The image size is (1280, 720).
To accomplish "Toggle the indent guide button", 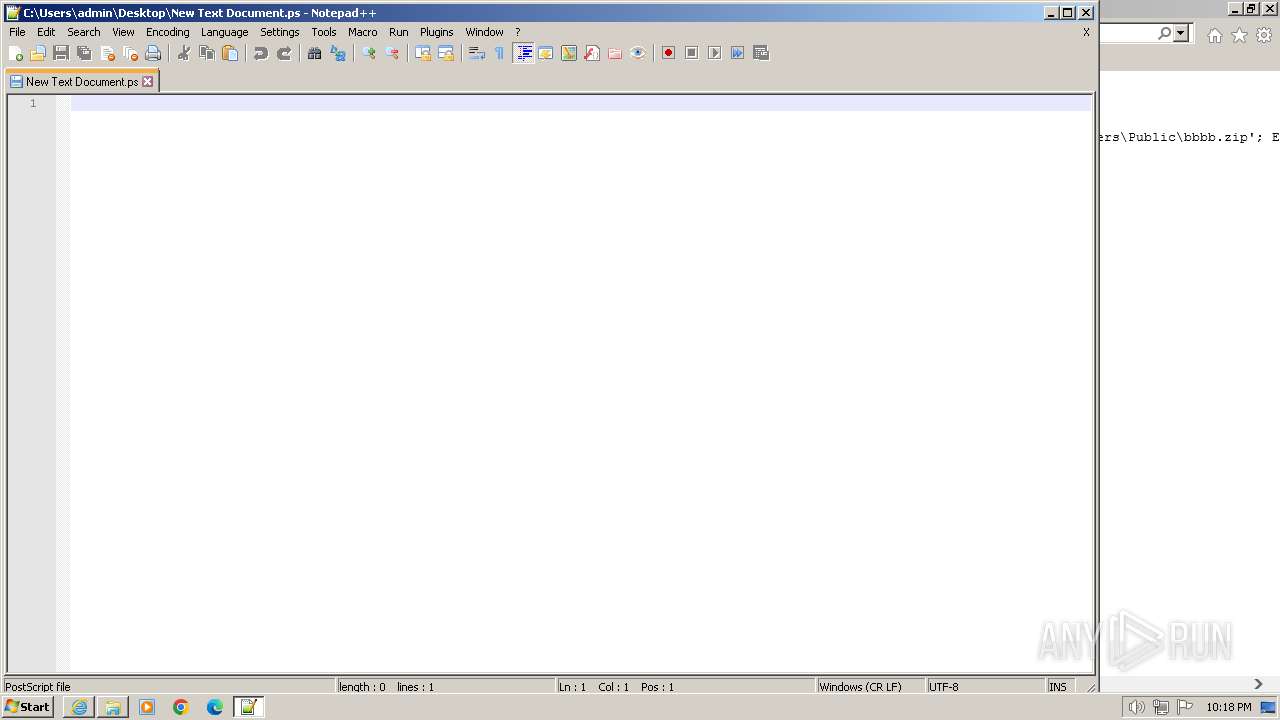I will (x=523, y=53).
